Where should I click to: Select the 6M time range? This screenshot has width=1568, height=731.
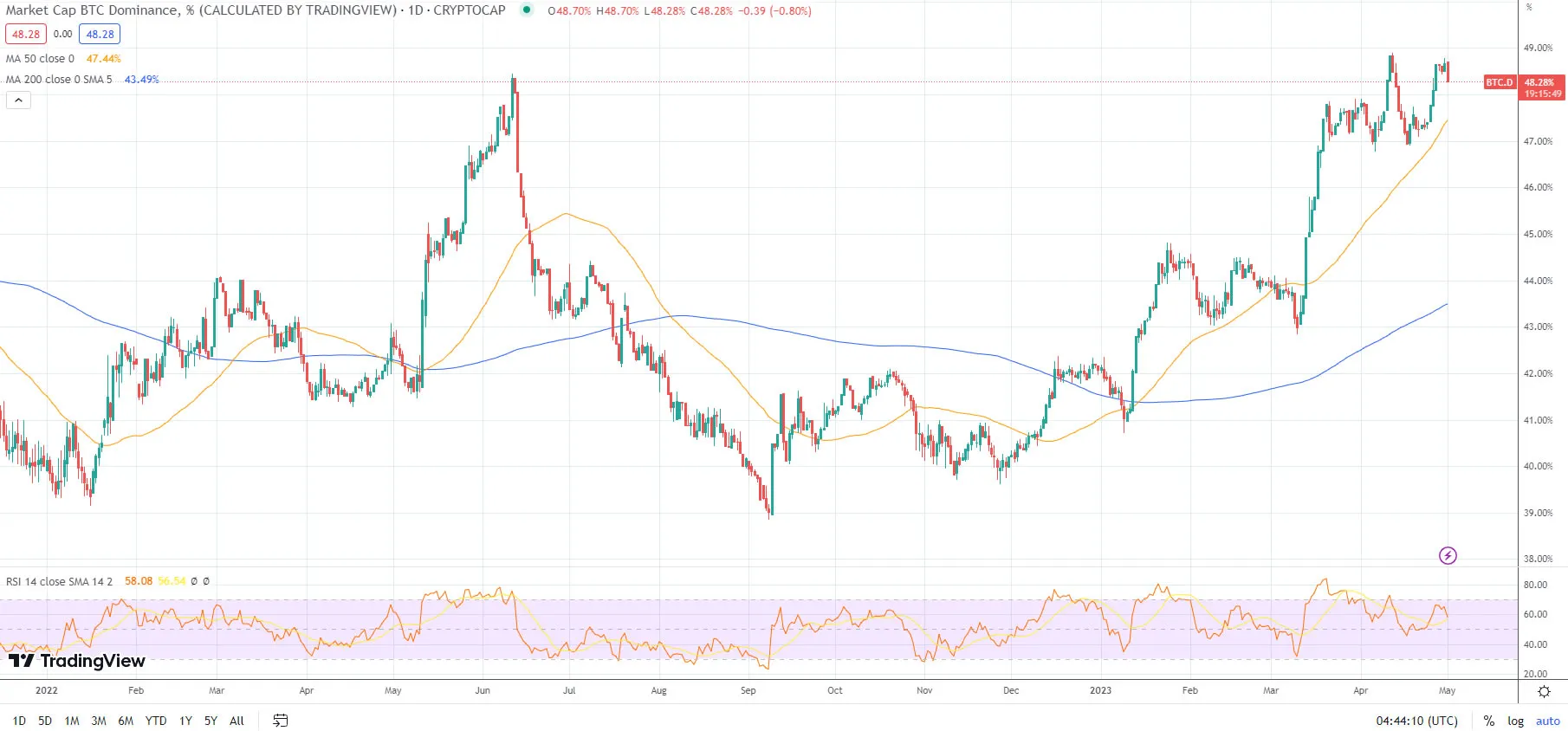tap(126, 721)
